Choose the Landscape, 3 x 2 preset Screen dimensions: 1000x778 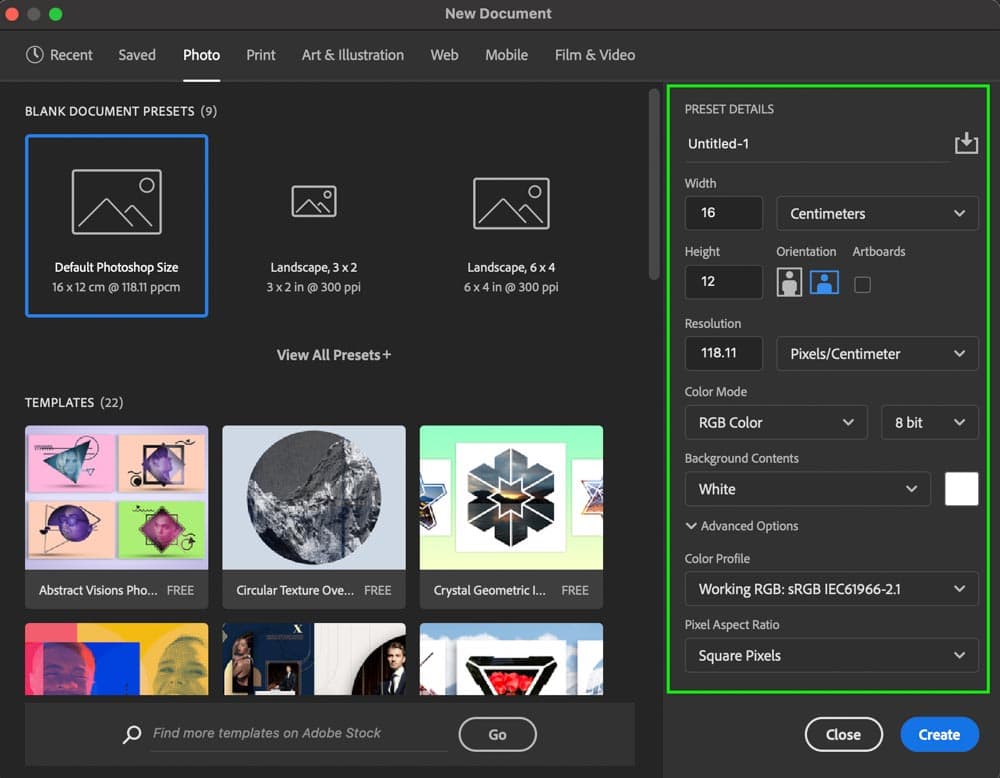pyautogui.click(x=314, y=226)
